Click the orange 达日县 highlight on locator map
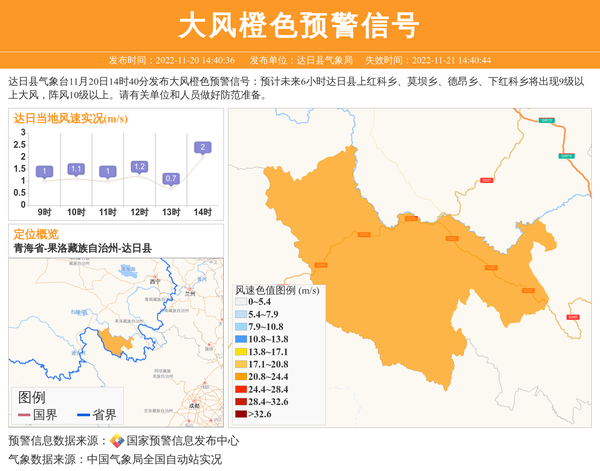 (114, 342)
